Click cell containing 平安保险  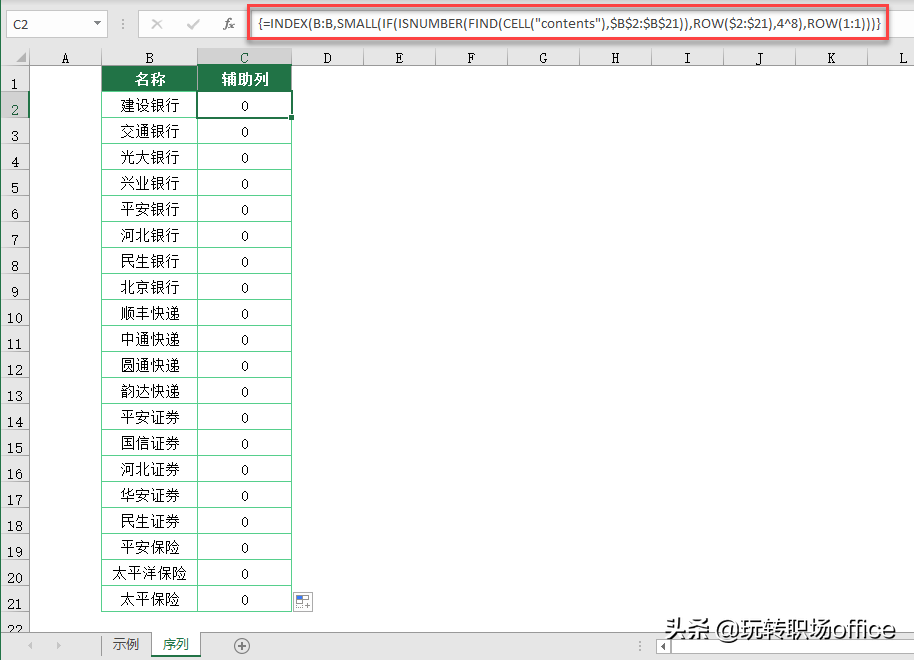[150, 547]
